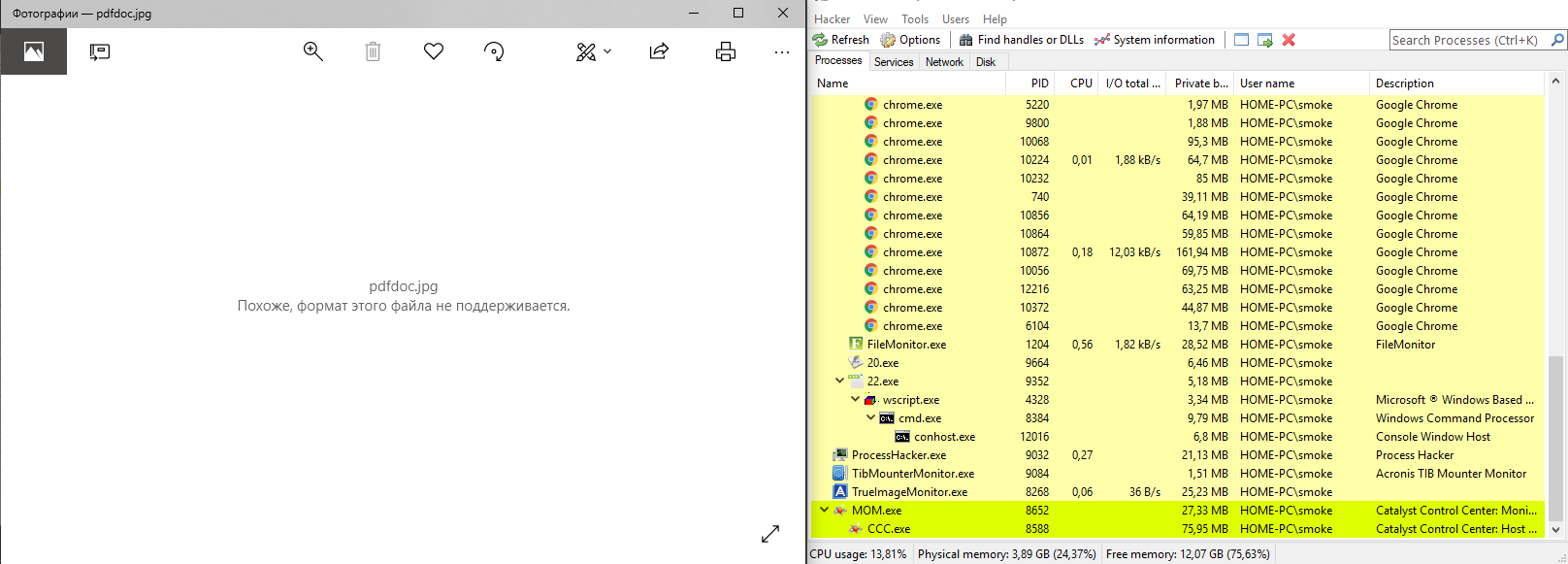
Task: Delete the image with trash icon
Action: 373,51
